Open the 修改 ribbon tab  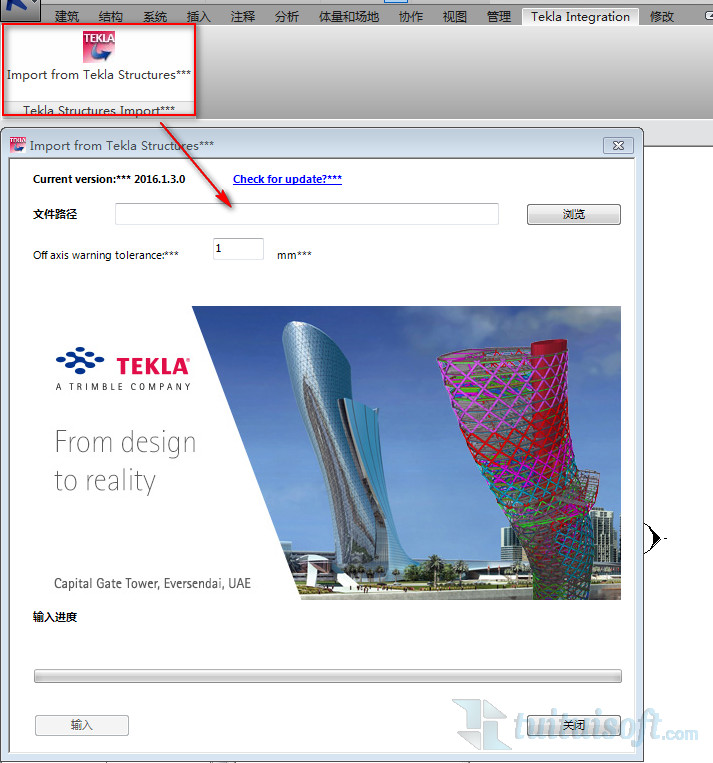pyautogui.click(x=662, y=17)
